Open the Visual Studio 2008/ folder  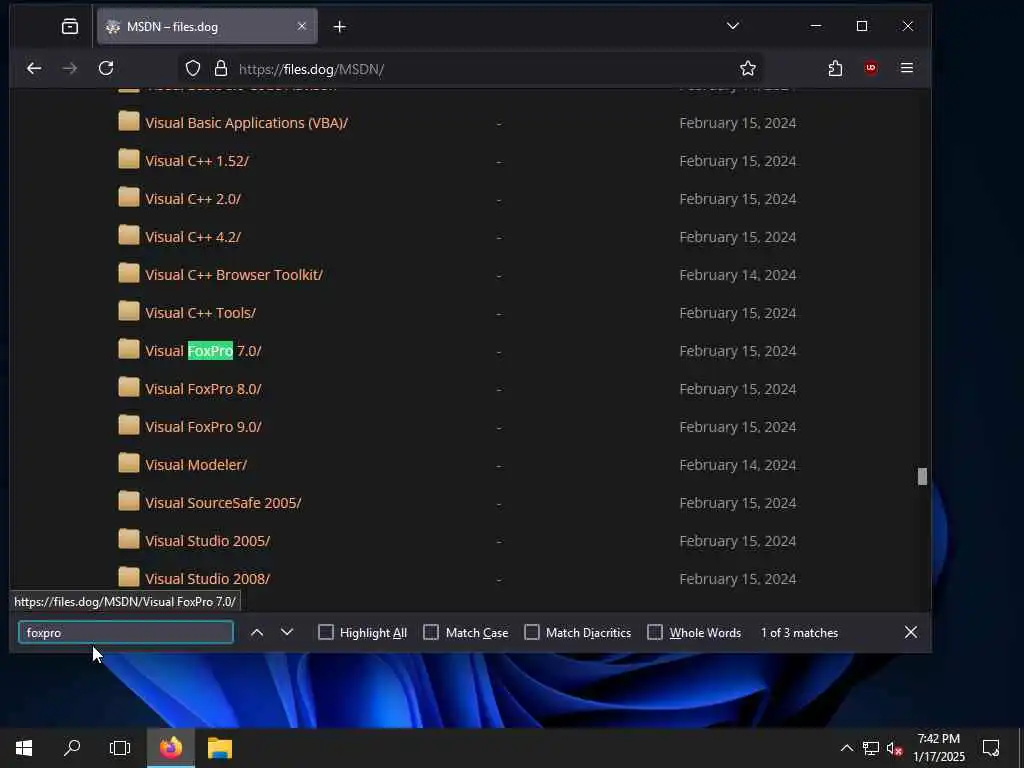click(x=208, y=579)
